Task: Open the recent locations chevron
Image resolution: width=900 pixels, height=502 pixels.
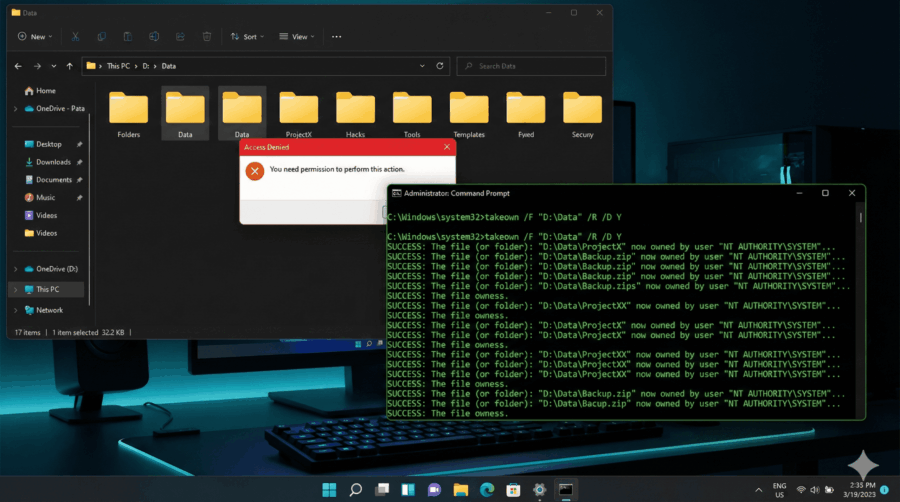Action: 54,66
